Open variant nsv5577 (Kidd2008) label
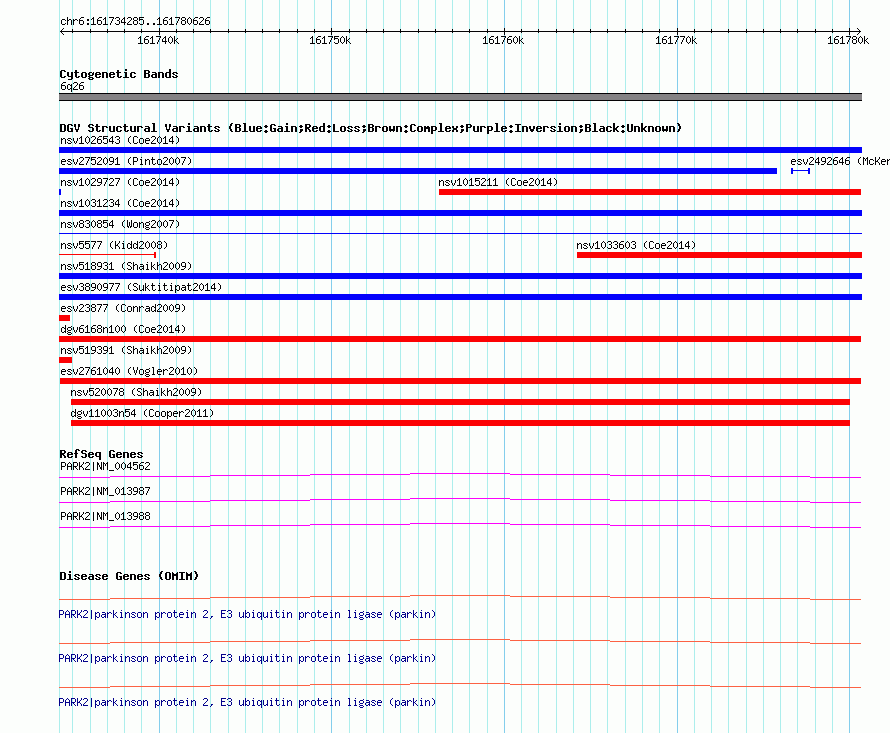The height and width of the screenshot is (733, 890). pos(114,245)
